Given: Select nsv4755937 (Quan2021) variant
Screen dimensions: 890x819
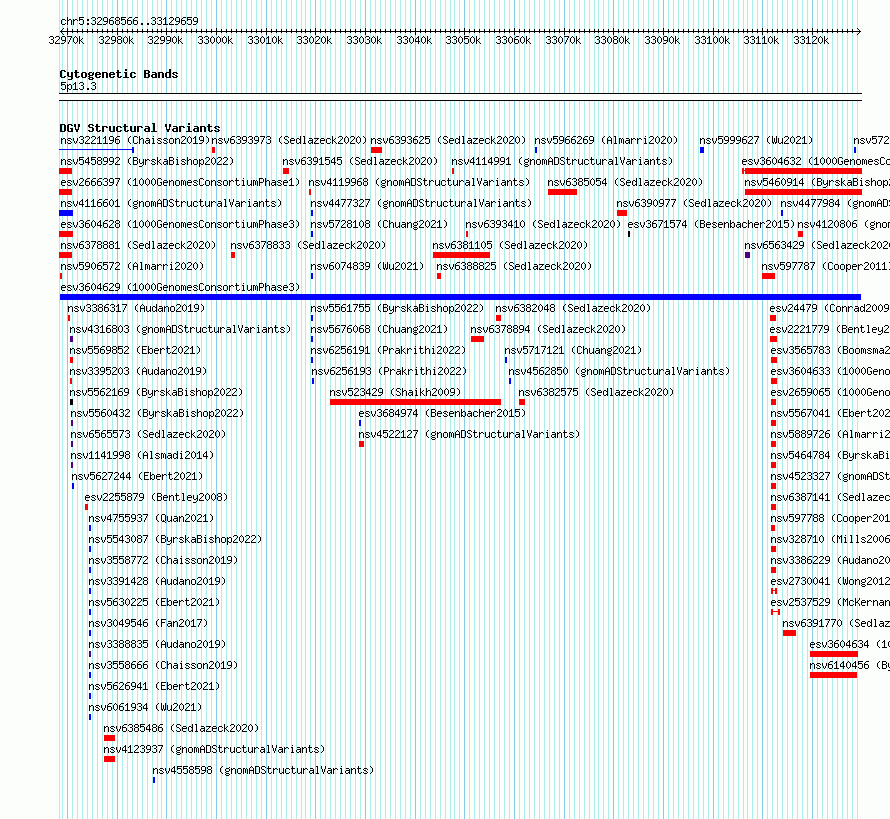Looking at the screenshot, I should click(x=152, y=518).
